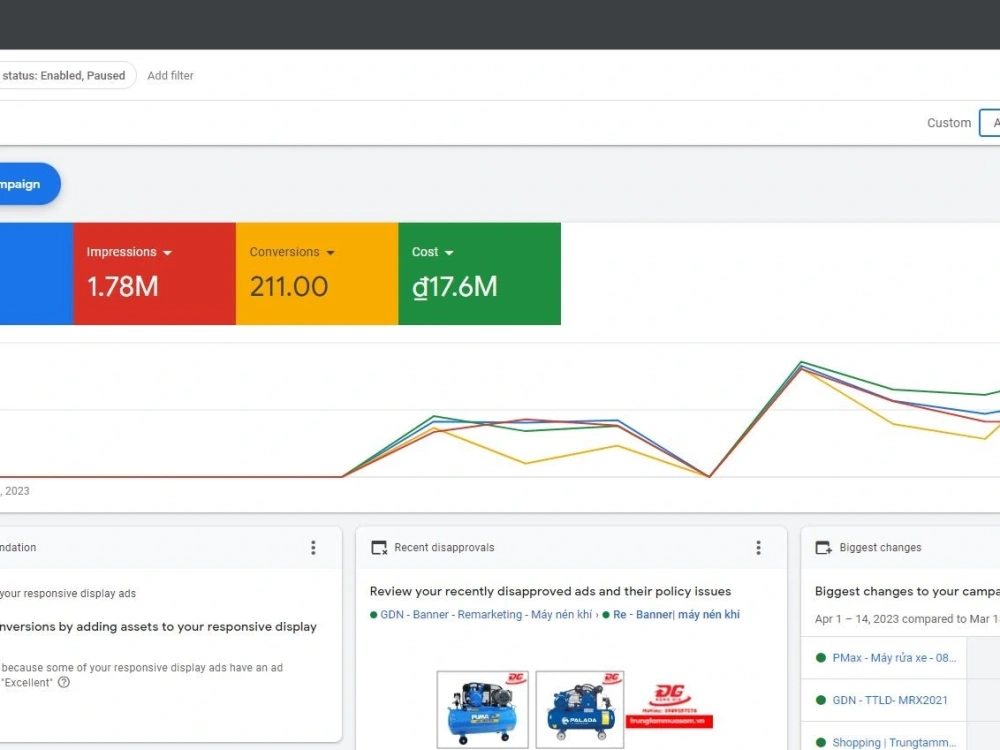Screen dimensions: 1000x750
Task: Expand the Conversions metric dropdown arrow
Action: point(330,253)
